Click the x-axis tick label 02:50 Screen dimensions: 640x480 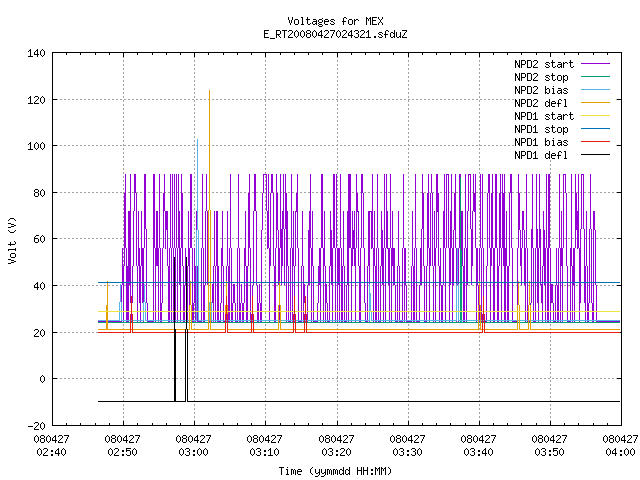click(122, 452)
